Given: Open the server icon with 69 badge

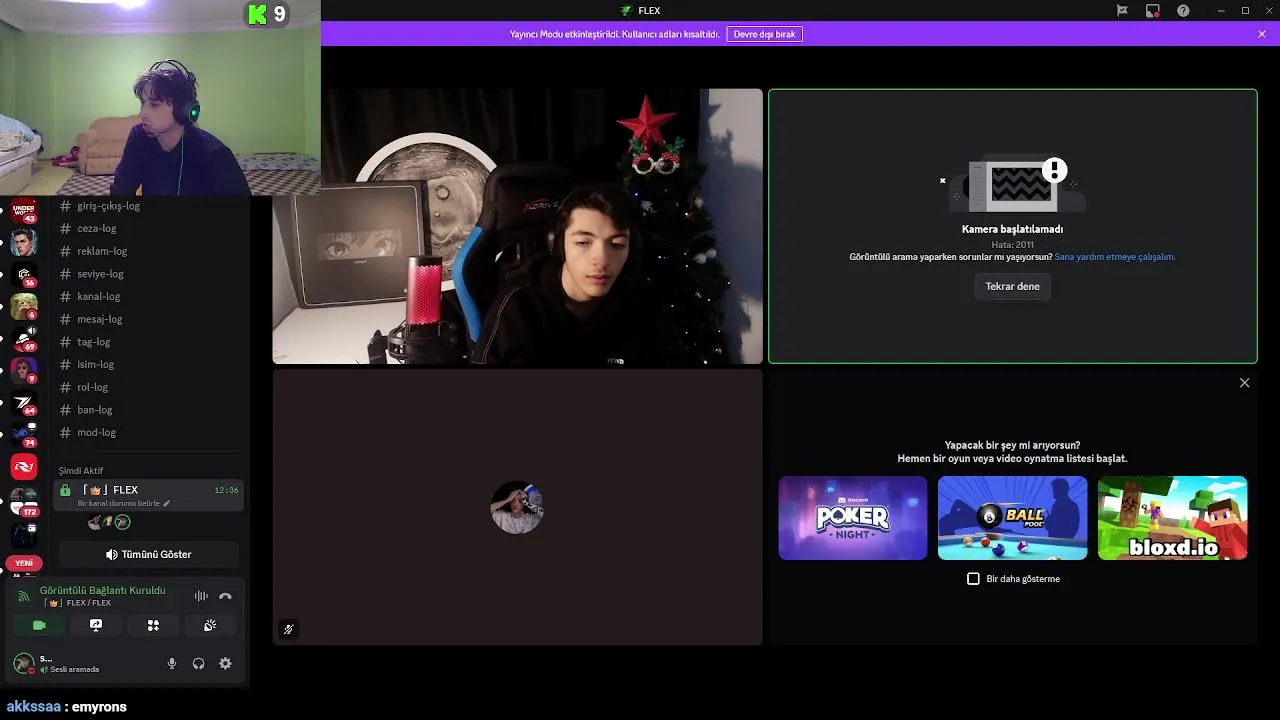Looking at the screenshot, I should click(24, 338).
